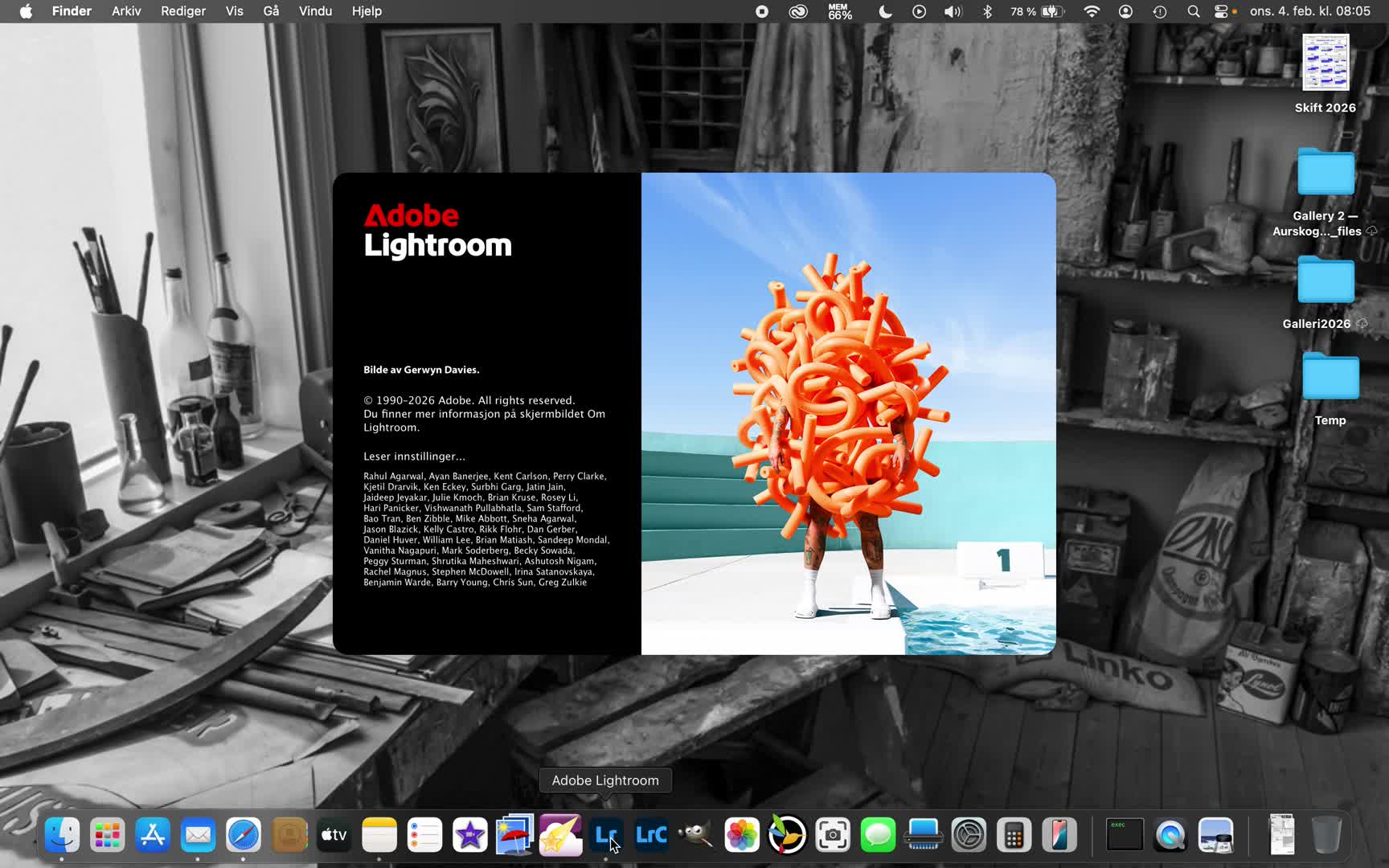Open the Arkiv menu
Image resolution: width=1389 pixels, height=868 pixels.
tap(126, 11)
